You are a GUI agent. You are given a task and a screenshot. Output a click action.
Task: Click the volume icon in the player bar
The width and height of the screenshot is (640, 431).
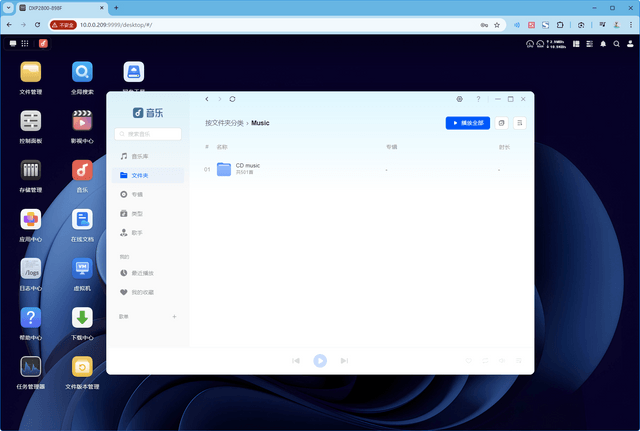click(x=502, y=361)
